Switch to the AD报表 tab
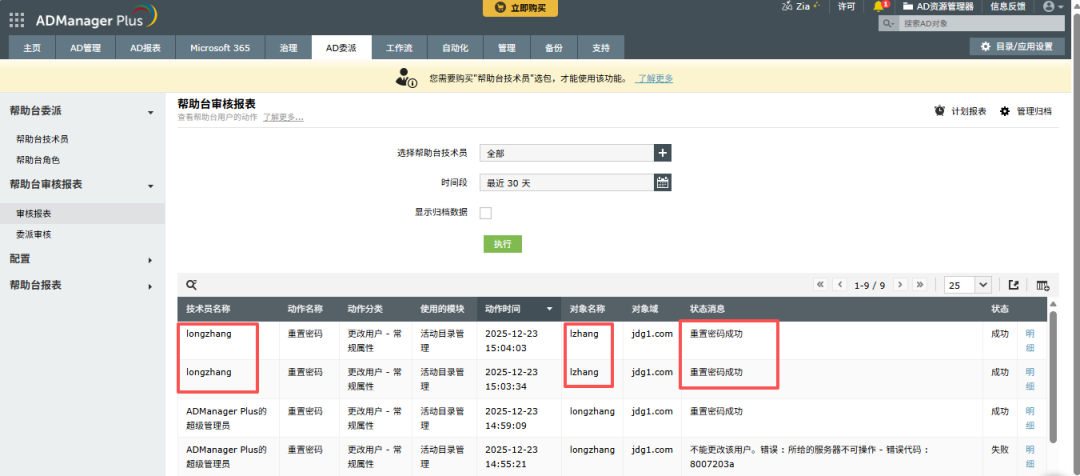The image size is (1080, 476). 145,48
